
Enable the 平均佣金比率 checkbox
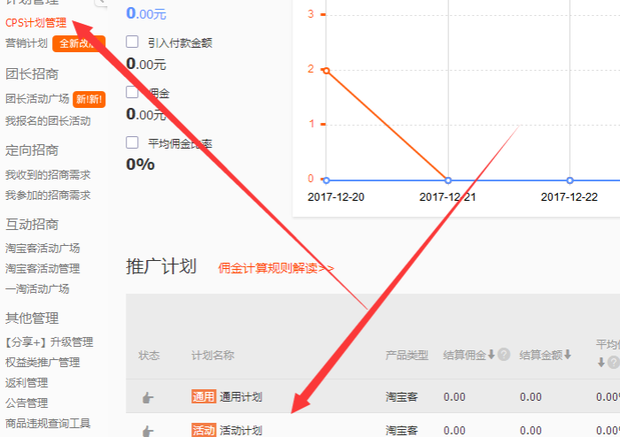(132, 142)
